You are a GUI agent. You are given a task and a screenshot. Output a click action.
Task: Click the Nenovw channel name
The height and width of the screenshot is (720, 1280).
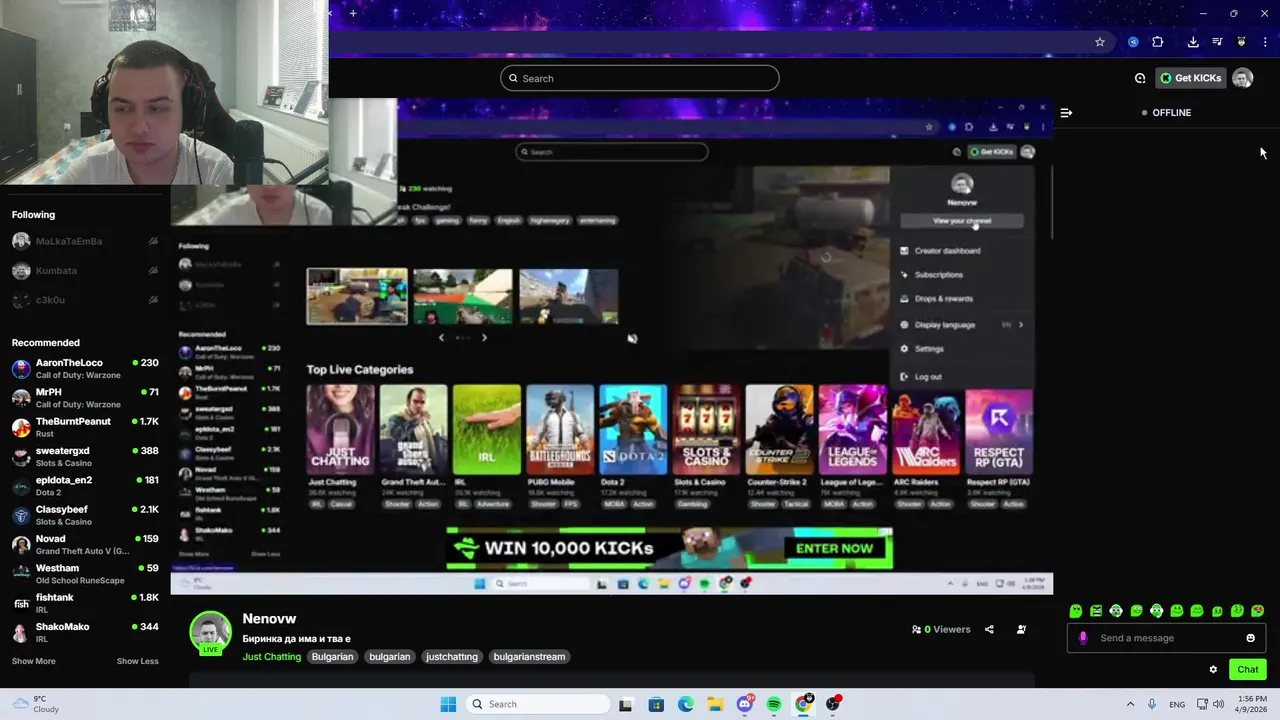[x=269, y=619]
